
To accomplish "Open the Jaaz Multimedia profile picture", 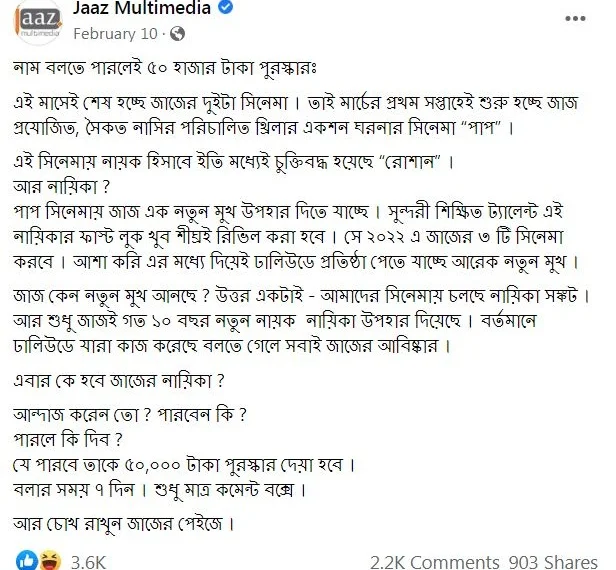I will [x=38, y=22].
